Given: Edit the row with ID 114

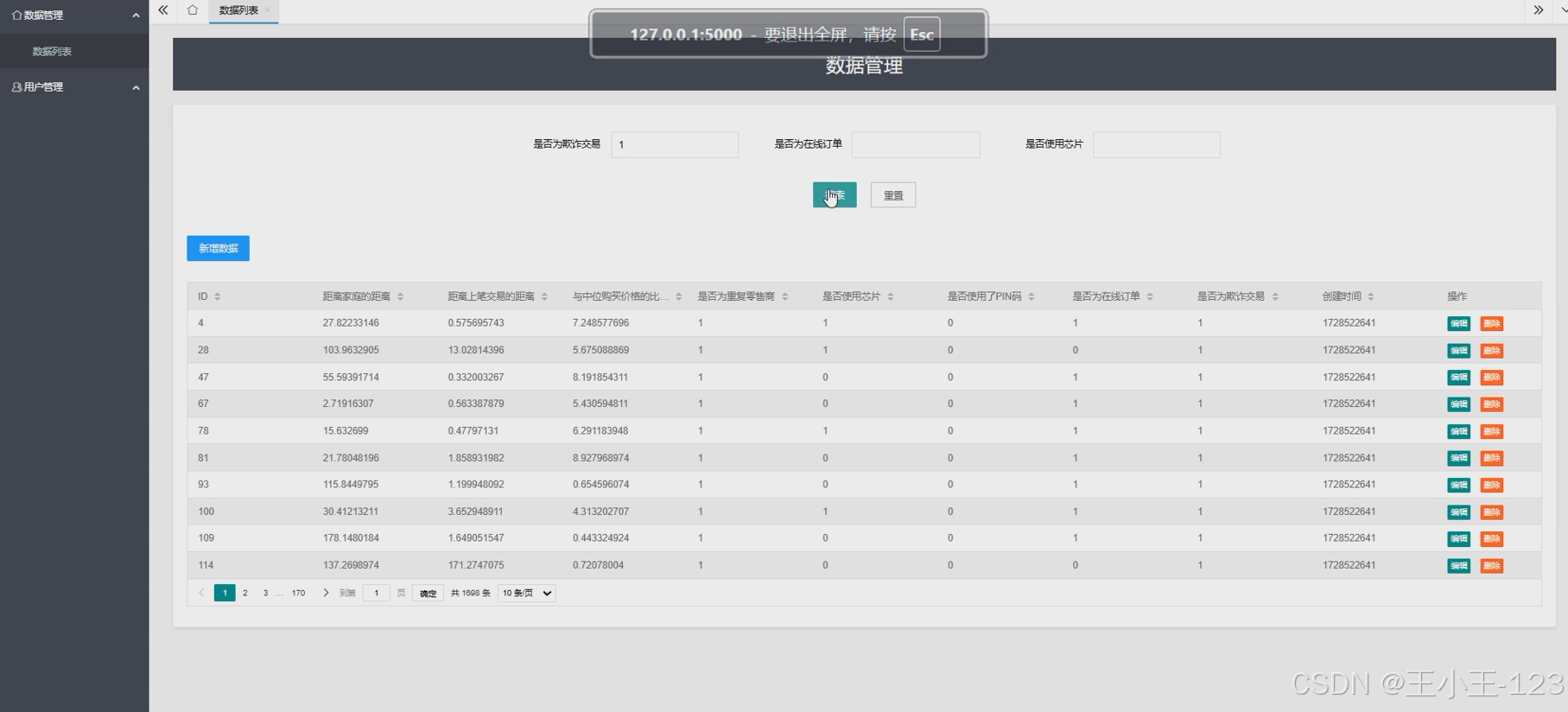Looking at the screenshot, I should coord(1458,565).
